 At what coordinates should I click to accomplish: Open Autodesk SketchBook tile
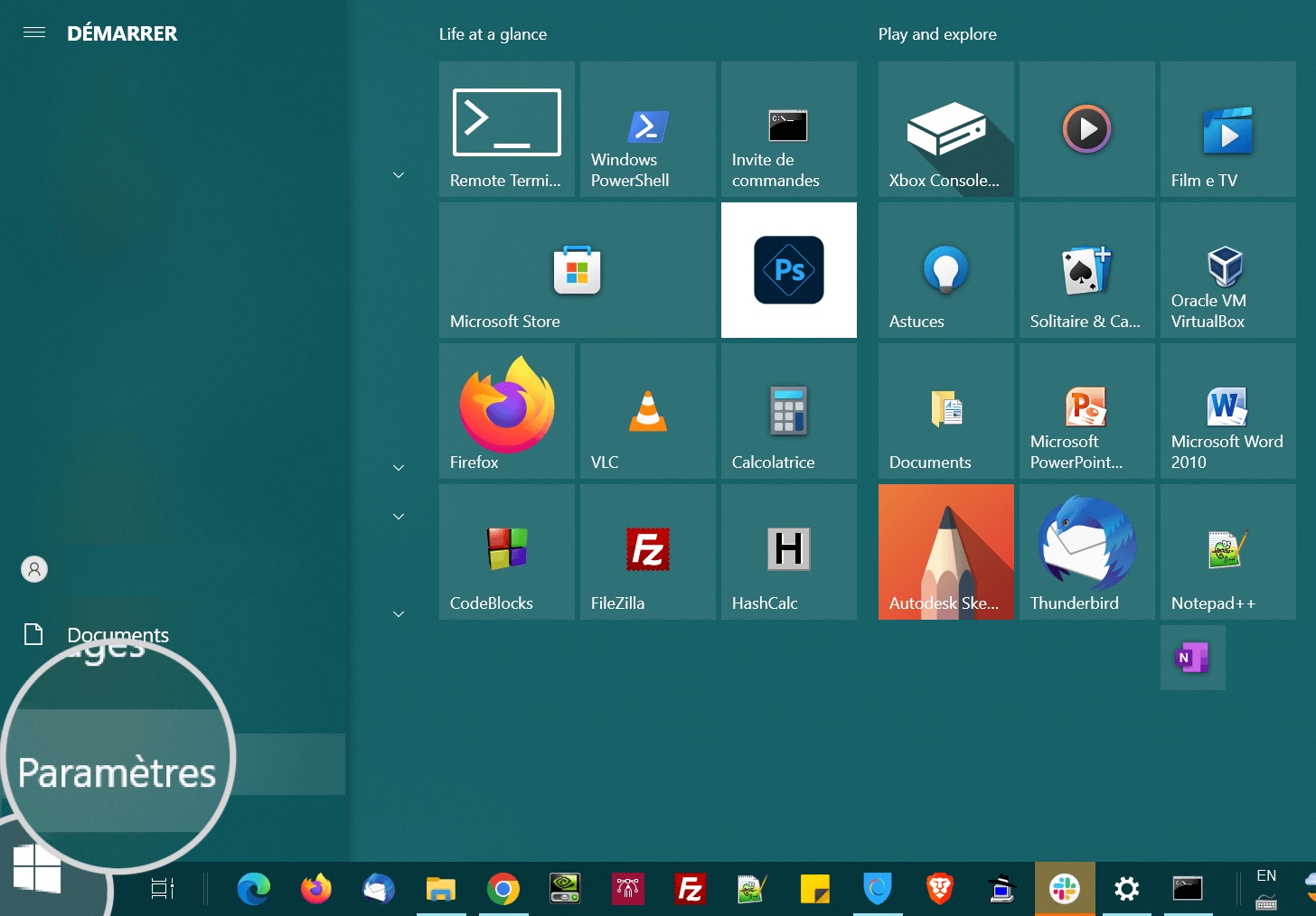[x=946, y=552]
